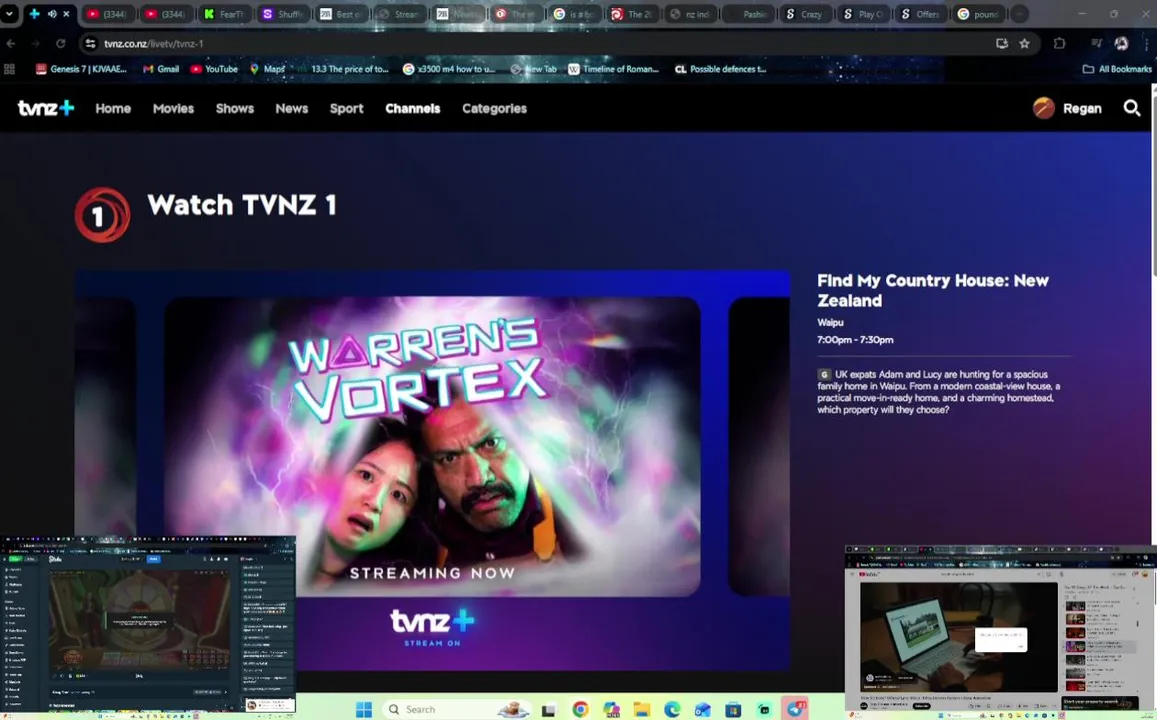Click the YouTube window preview thumbnail

pyautogui.click(x=1001, y=631)
